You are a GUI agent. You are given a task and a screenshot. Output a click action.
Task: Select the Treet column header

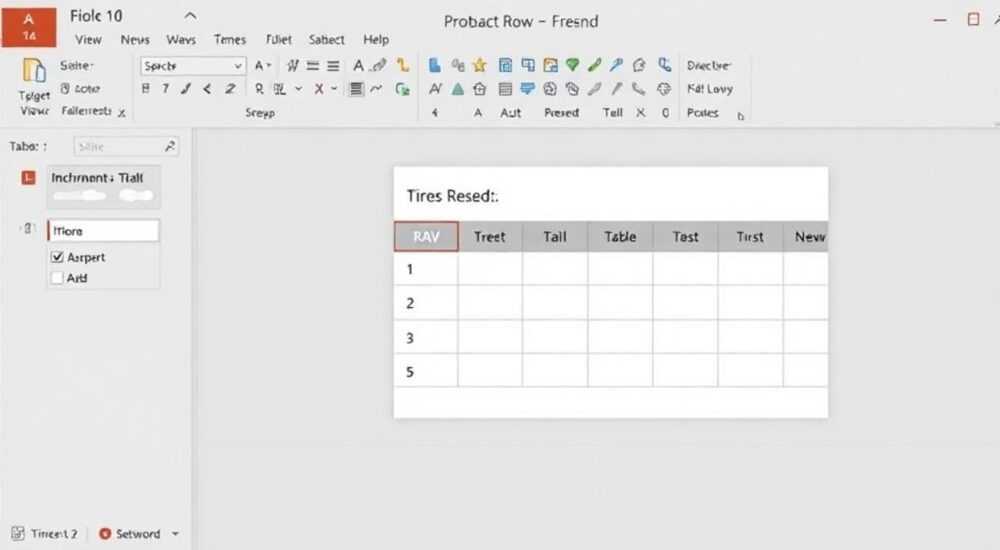click(490, 237)
